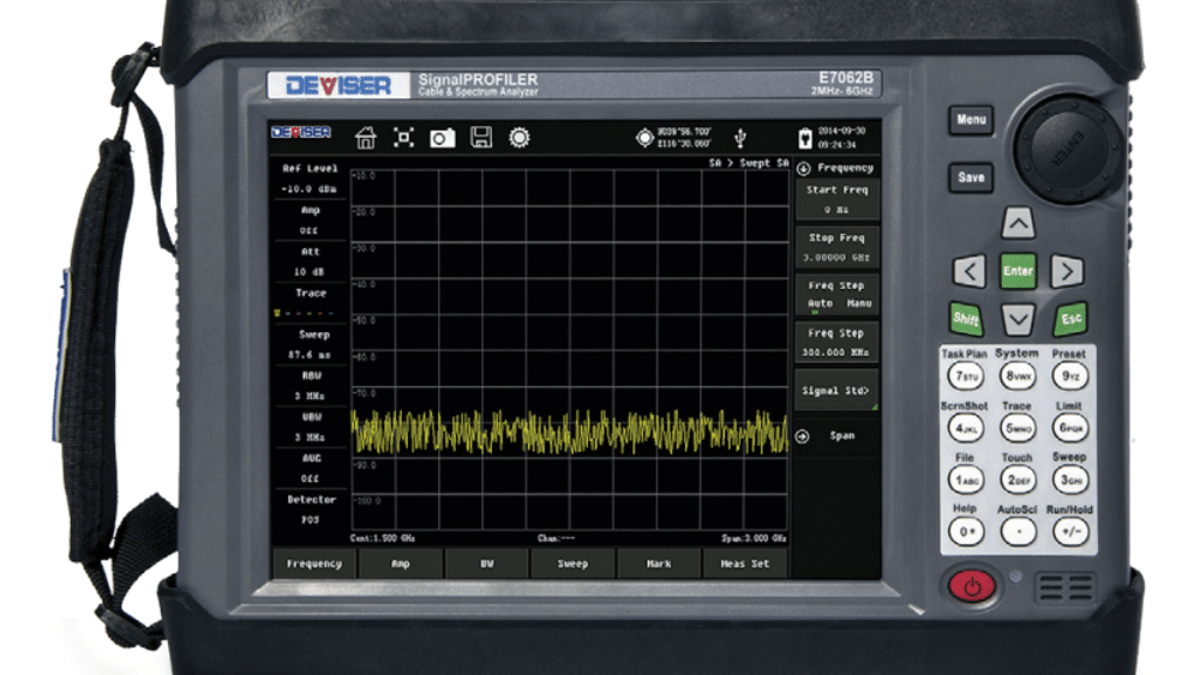Click keypad key 7 Task Plan

[x=966, y=377]
